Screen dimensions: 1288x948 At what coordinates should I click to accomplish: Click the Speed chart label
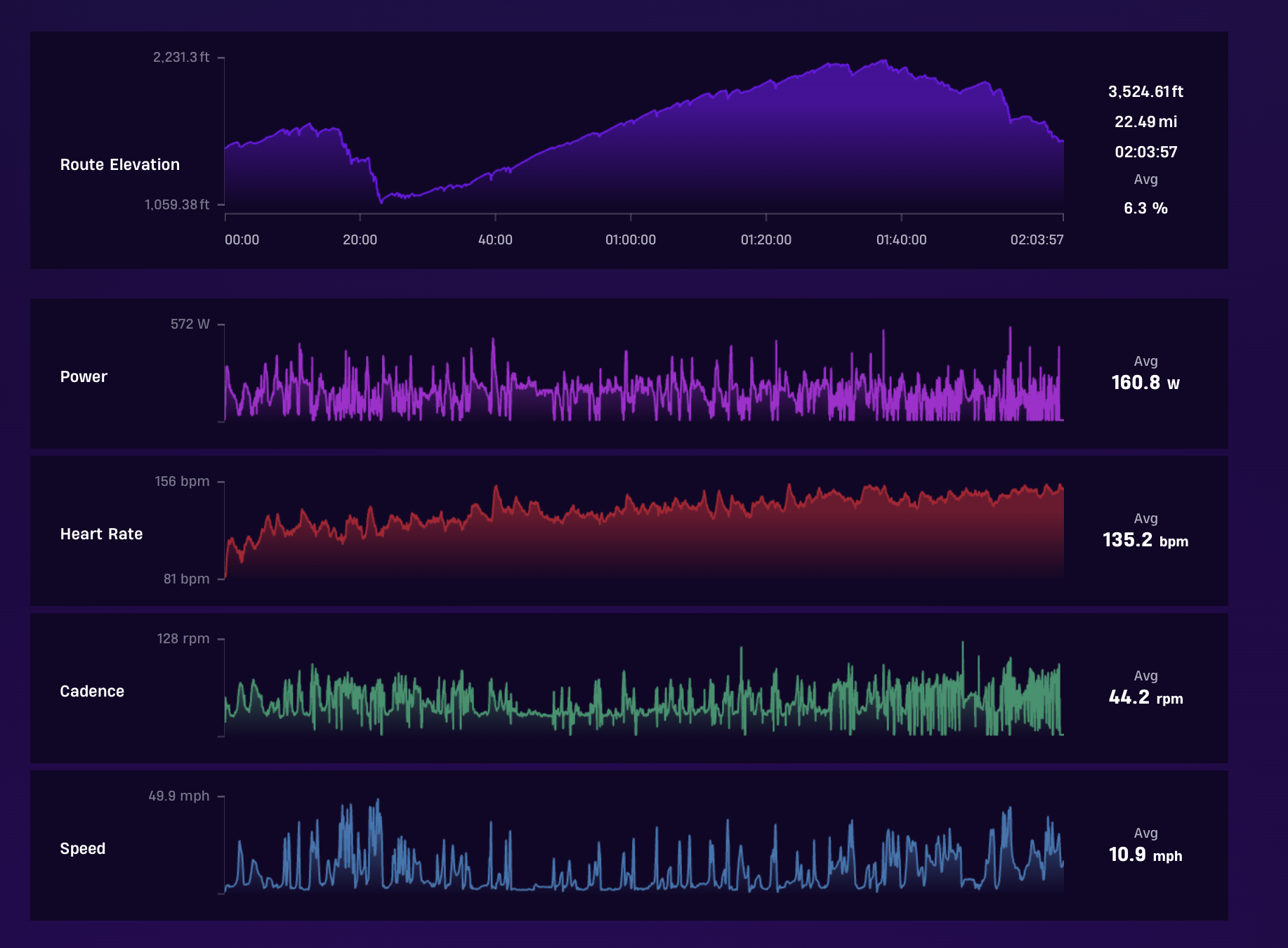pyautogui.click(x=83, y=848)
